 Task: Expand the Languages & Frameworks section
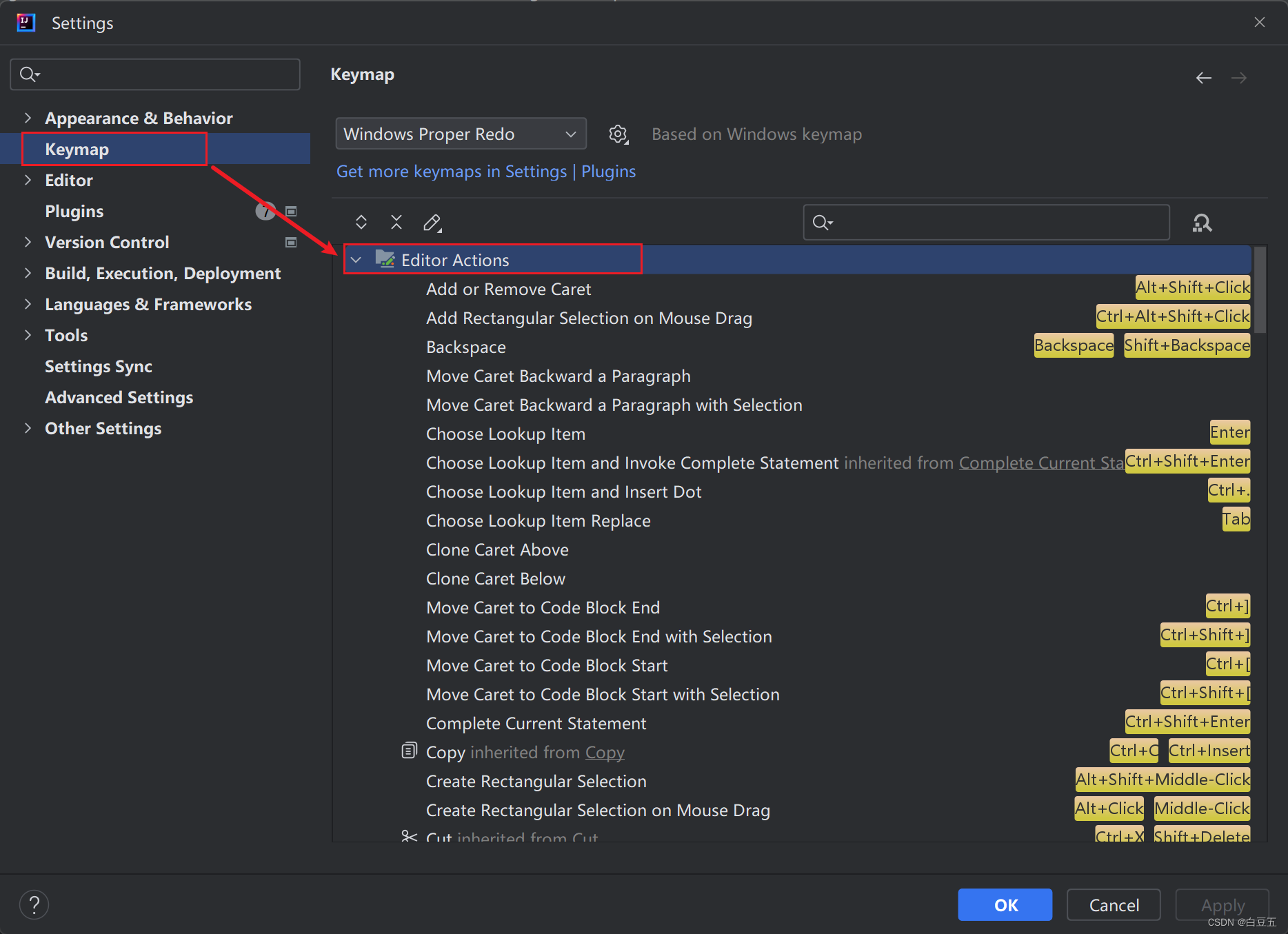click(x=28, y=304)
